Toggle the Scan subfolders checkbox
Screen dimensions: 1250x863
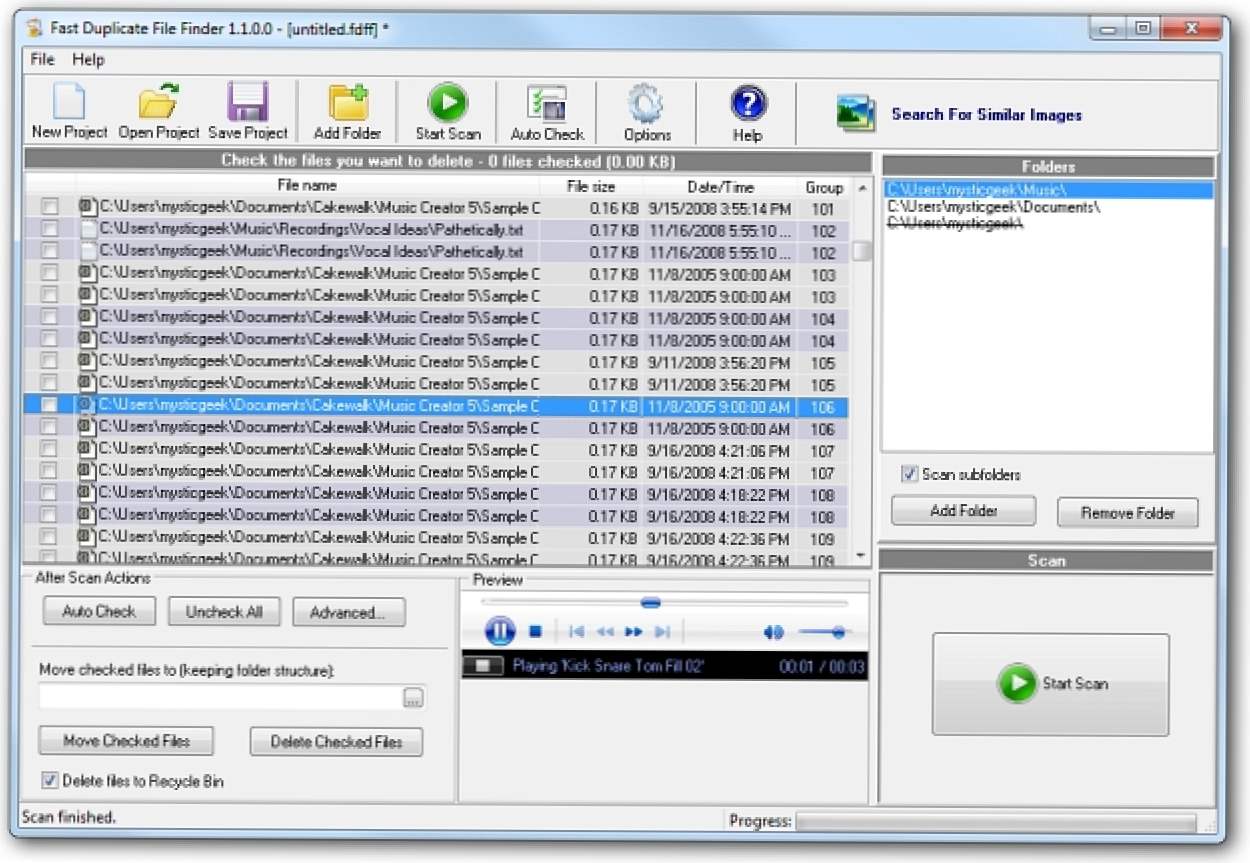(x=909, y=474)
